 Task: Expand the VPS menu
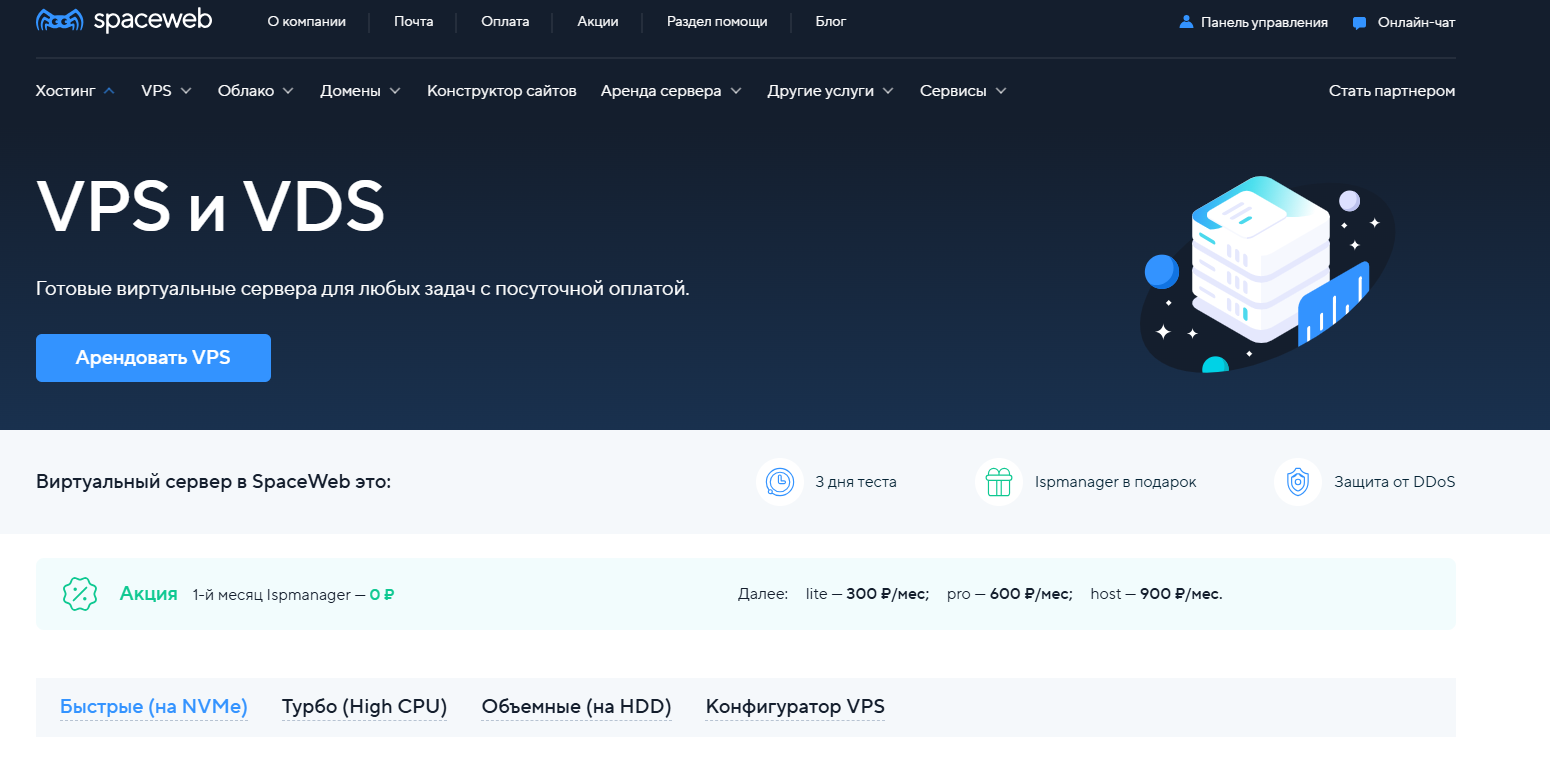(x=166, y=91)
